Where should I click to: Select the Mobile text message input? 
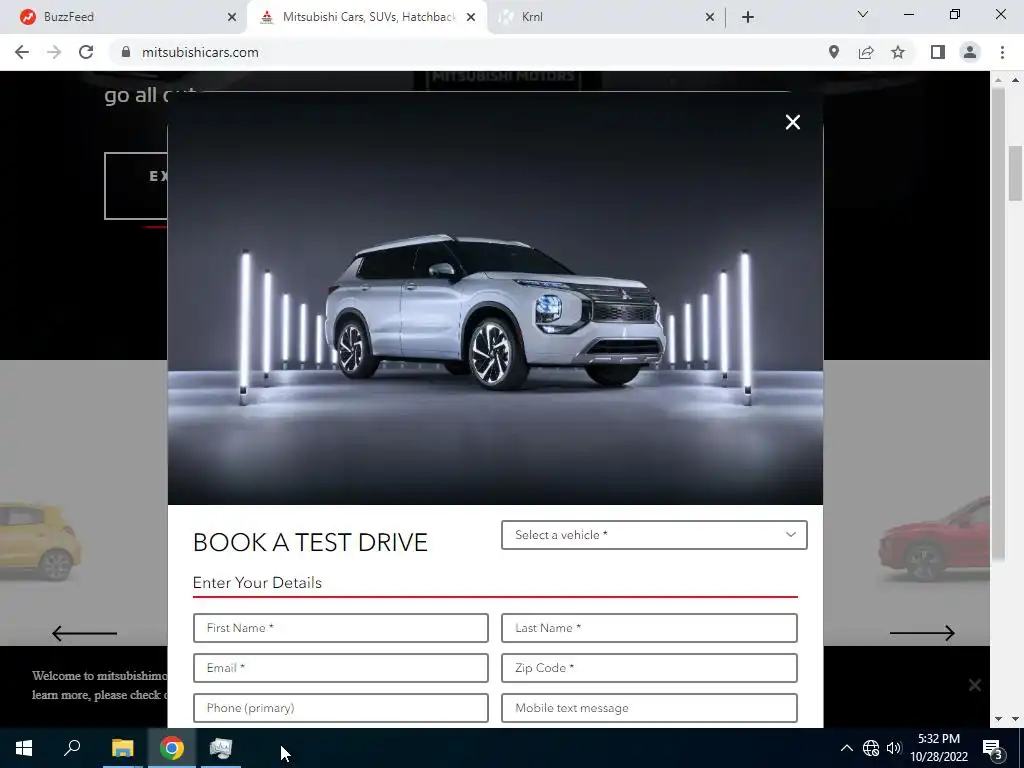(x=649, y=708)
